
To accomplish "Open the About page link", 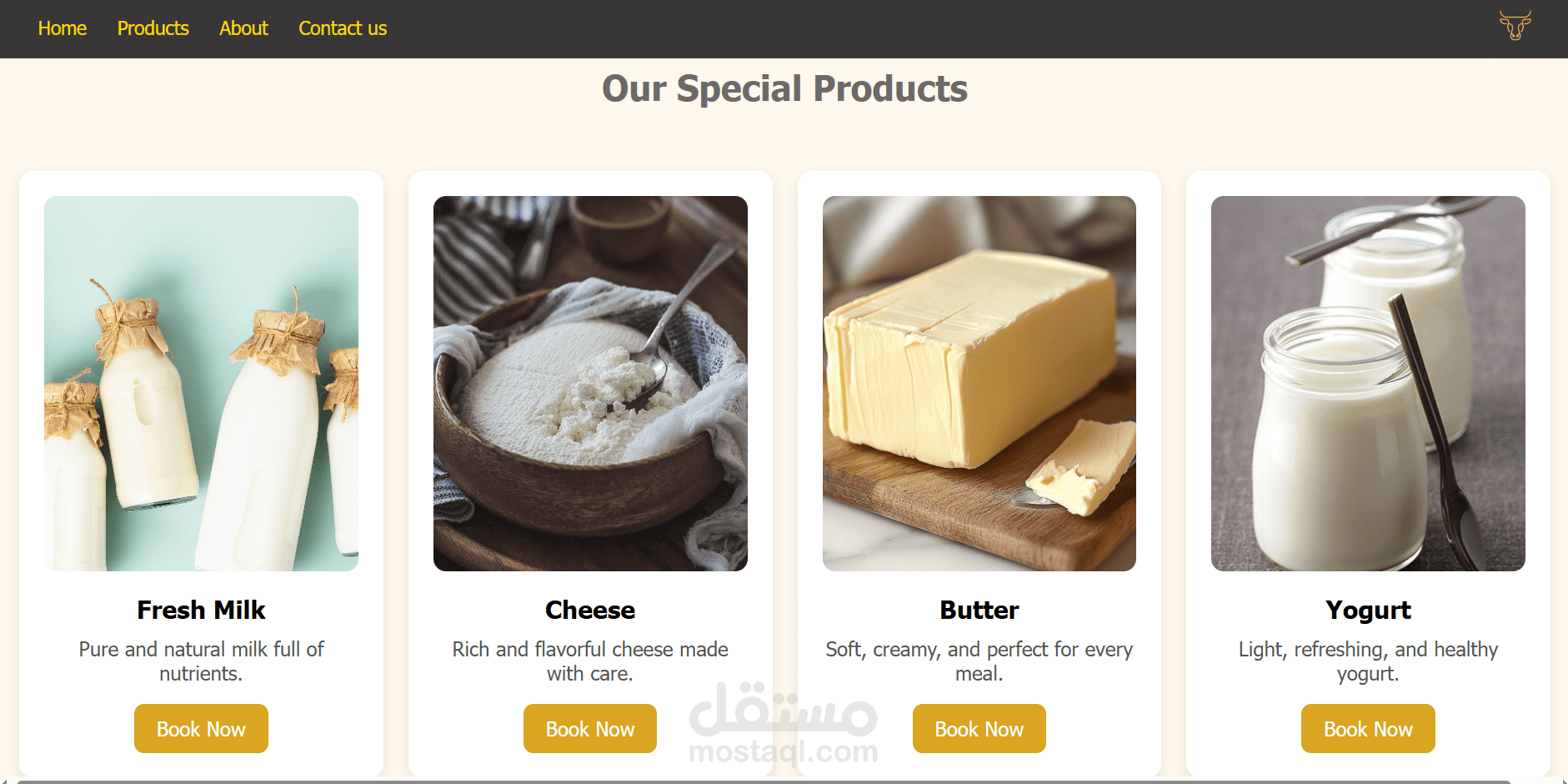I will click(x=243, y=28).
